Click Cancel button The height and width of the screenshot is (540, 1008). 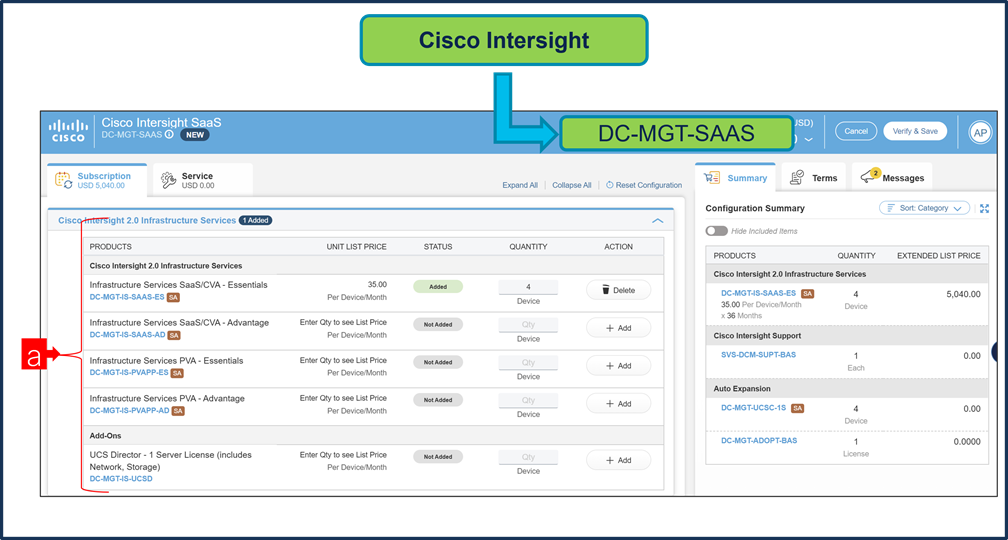click(x=856, y=131)
